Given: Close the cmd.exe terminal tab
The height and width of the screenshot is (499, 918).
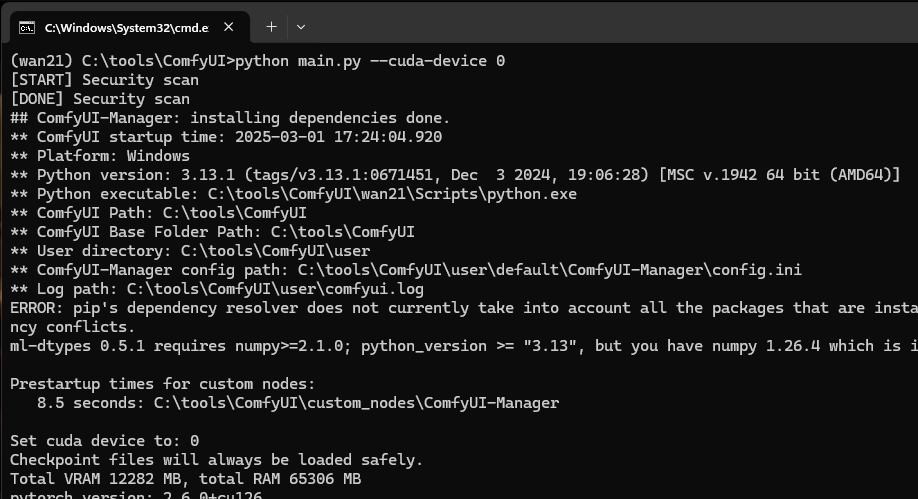Looking at the screenshot, I should pyautogui.click(x=230, y=27).
